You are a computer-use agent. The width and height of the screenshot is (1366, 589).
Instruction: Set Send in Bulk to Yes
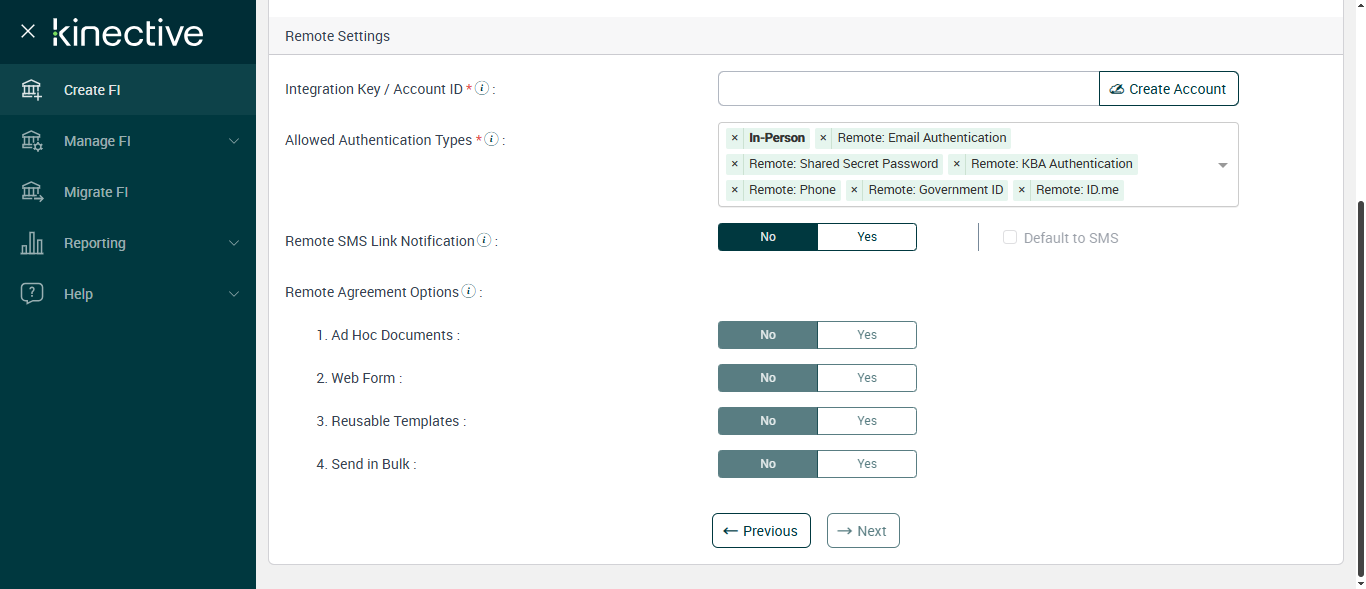tap(866, 464)
